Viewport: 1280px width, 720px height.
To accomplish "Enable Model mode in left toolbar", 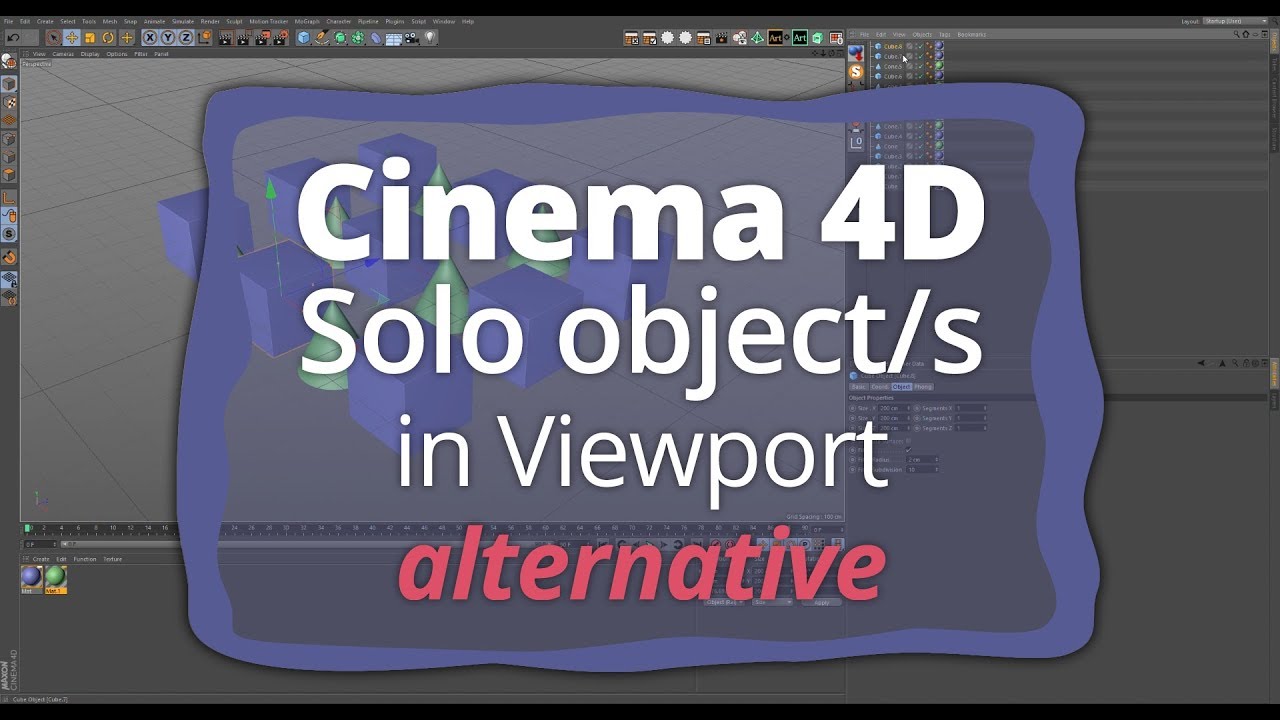I will [9, 83].
